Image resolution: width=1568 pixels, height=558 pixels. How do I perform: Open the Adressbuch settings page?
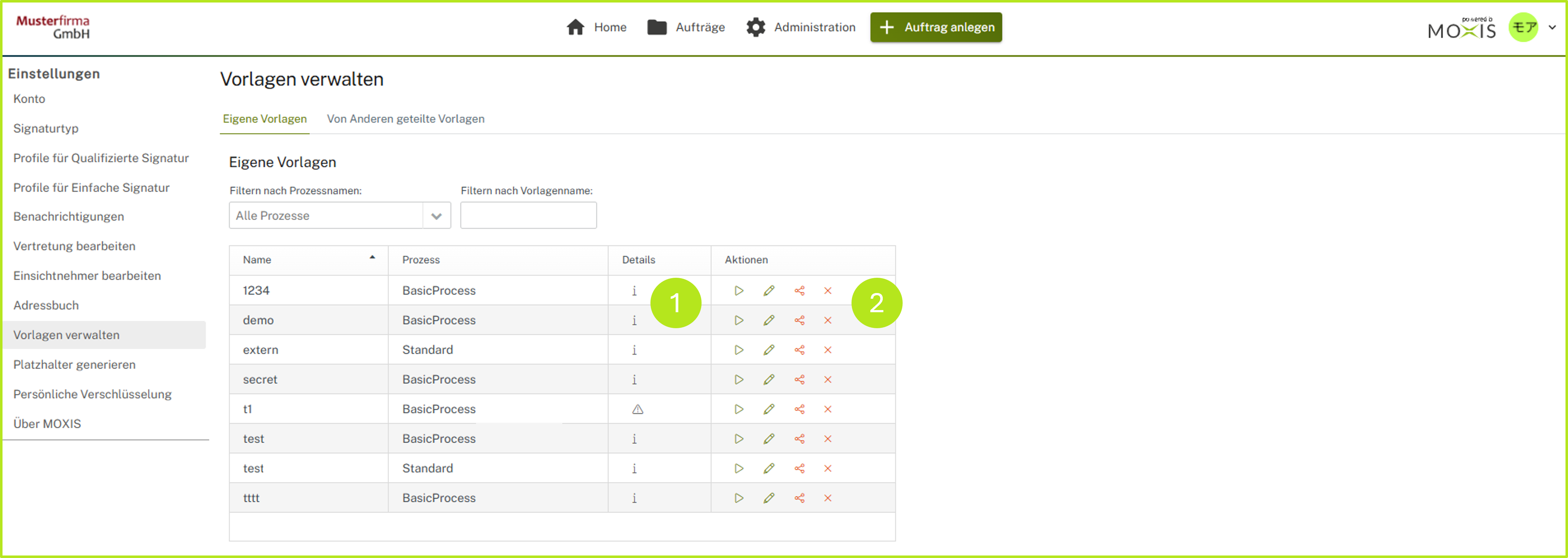tap(46, 305)
